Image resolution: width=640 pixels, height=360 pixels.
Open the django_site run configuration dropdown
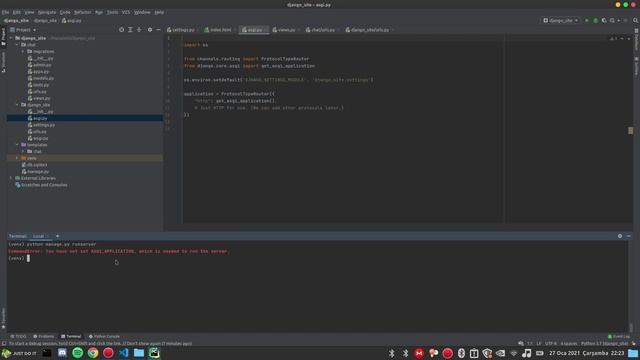point(561,20)
